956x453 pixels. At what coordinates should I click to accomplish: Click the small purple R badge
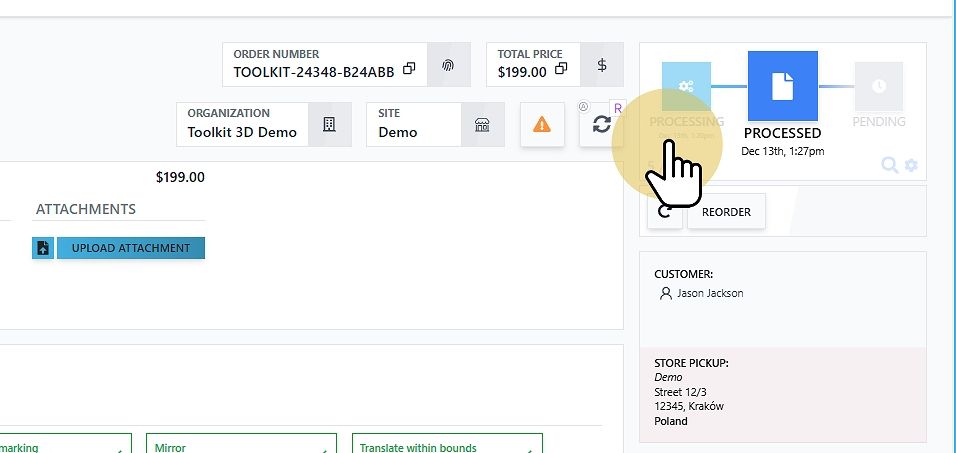(618, 109)
